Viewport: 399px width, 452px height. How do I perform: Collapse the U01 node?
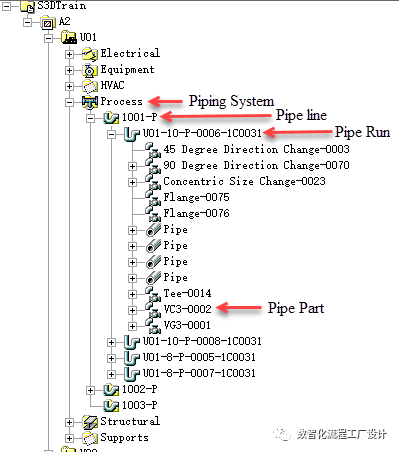point(49,38)
